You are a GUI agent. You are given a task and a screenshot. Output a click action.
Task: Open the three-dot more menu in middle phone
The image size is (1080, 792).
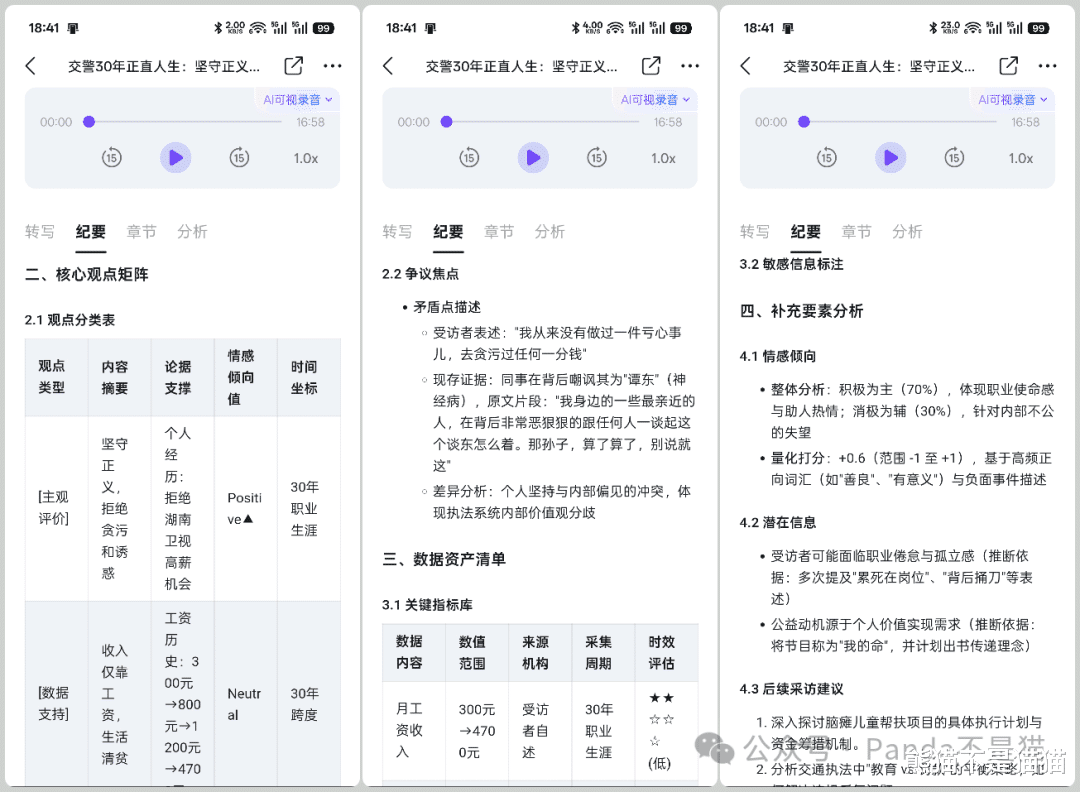690,66
